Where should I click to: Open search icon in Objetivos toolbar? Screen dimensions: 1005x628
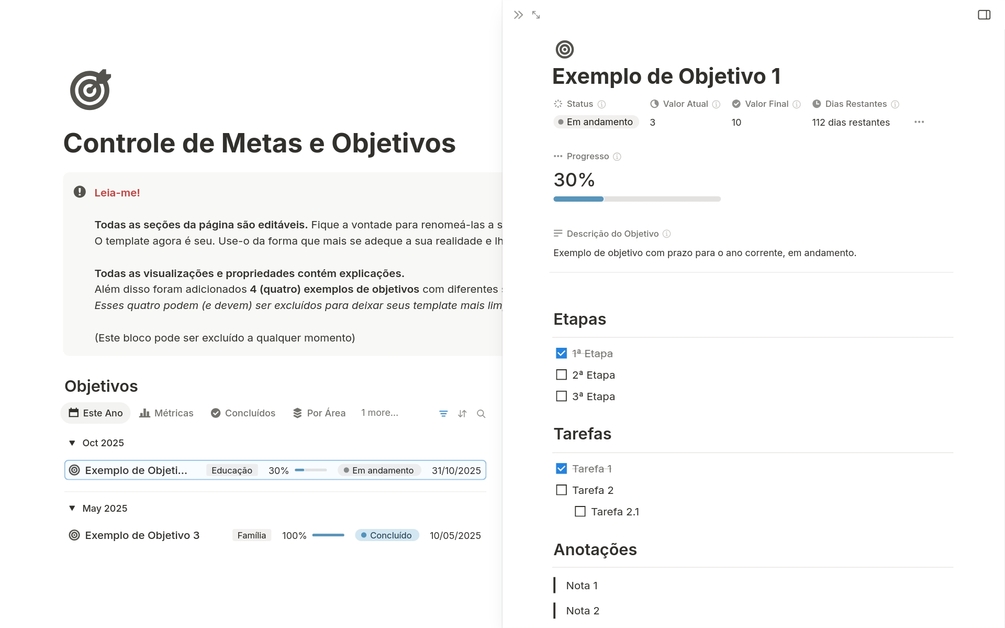pos(481,413)
